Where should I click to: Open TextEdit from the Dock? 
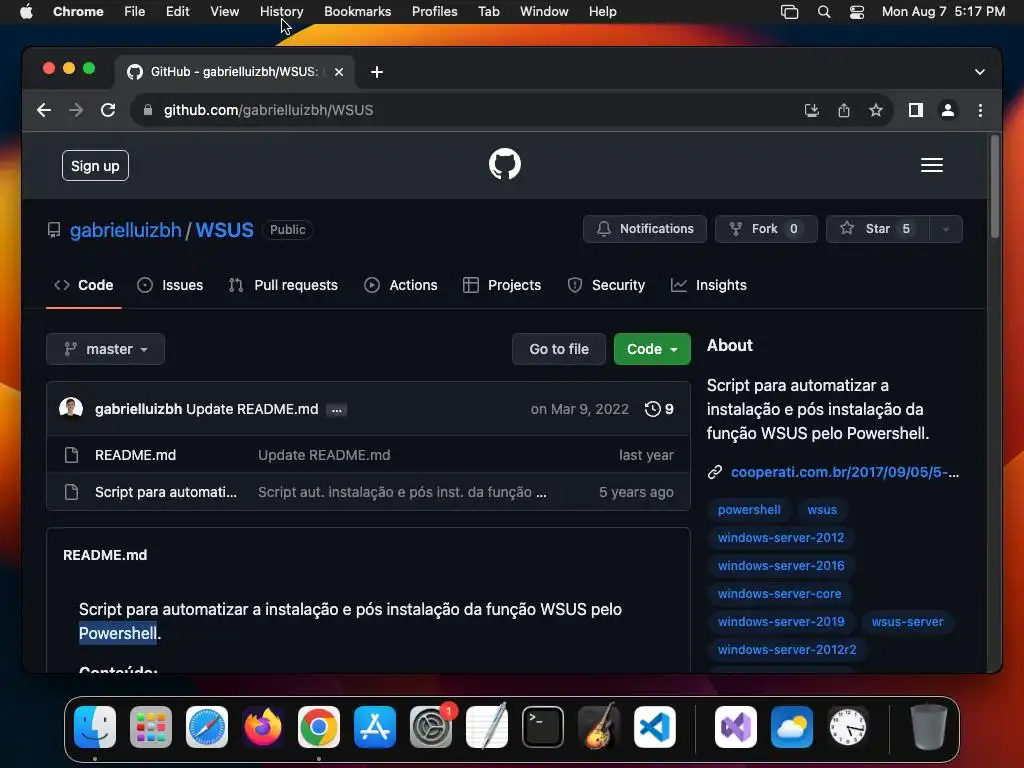(x=487, y=726)
